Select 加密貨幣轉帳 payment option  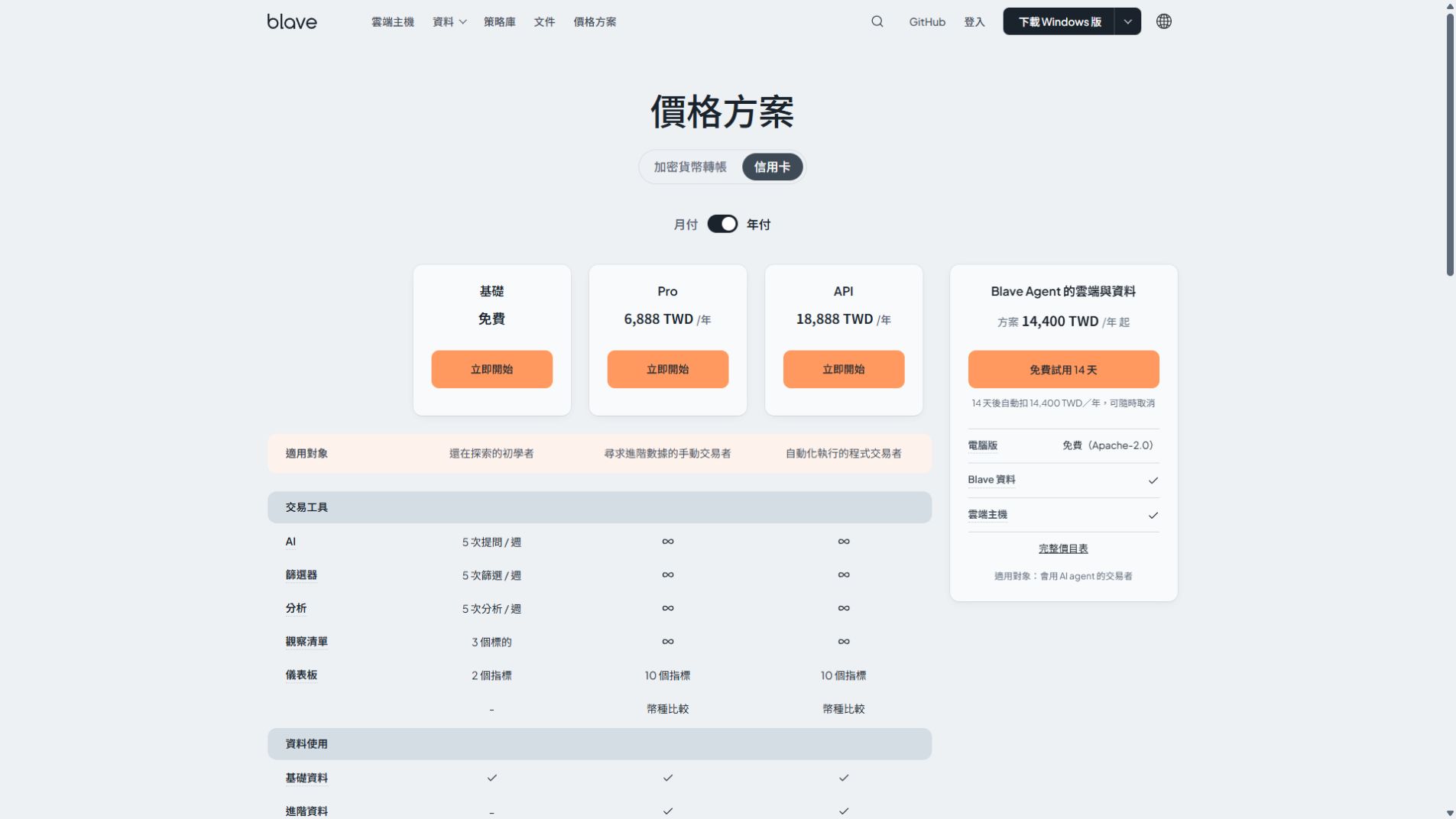(689, 167)
